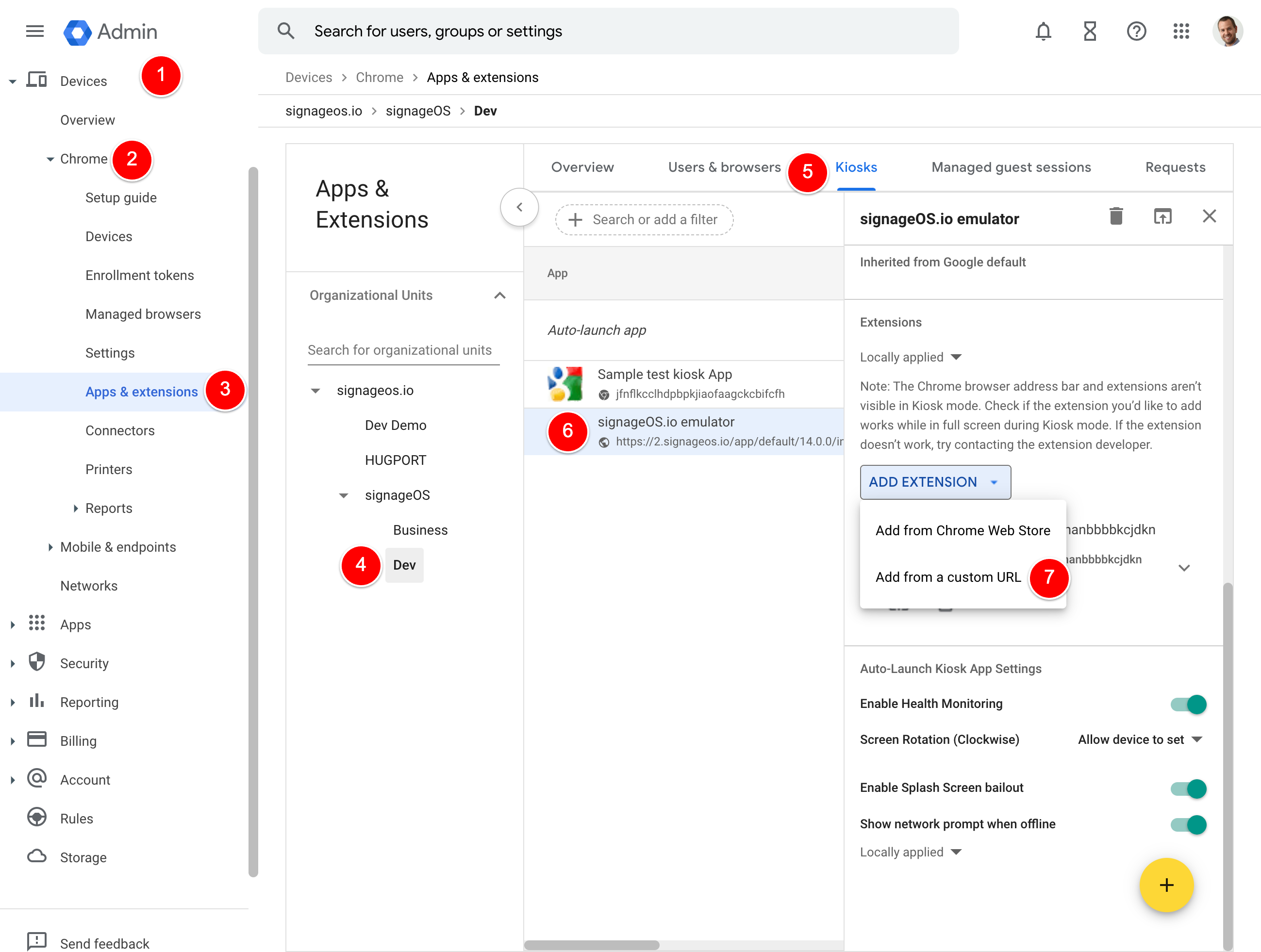Expand the Reports sidebar item
1261x952 pixels.
click(x=75, y=508)
